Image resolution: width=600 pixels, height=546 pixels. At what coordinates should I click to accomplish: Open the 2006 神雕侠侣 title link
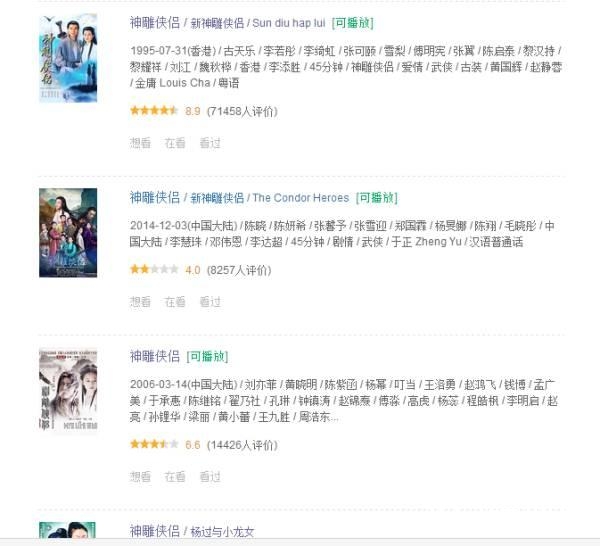(155, 356)
